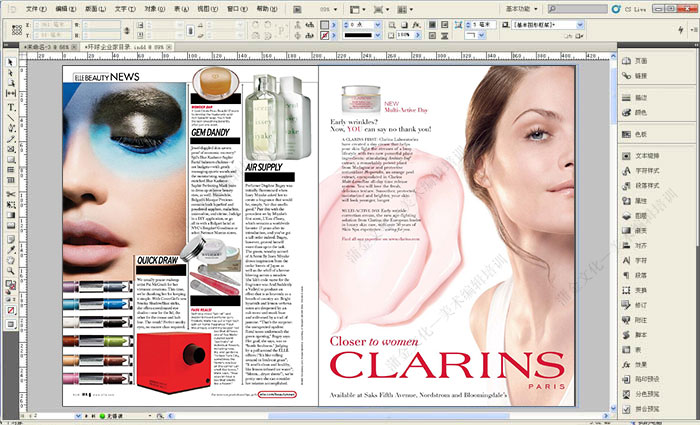The height and width of the screenshot is (425, 700).
Task: Select the Line tool
Action: click(11, 118)
